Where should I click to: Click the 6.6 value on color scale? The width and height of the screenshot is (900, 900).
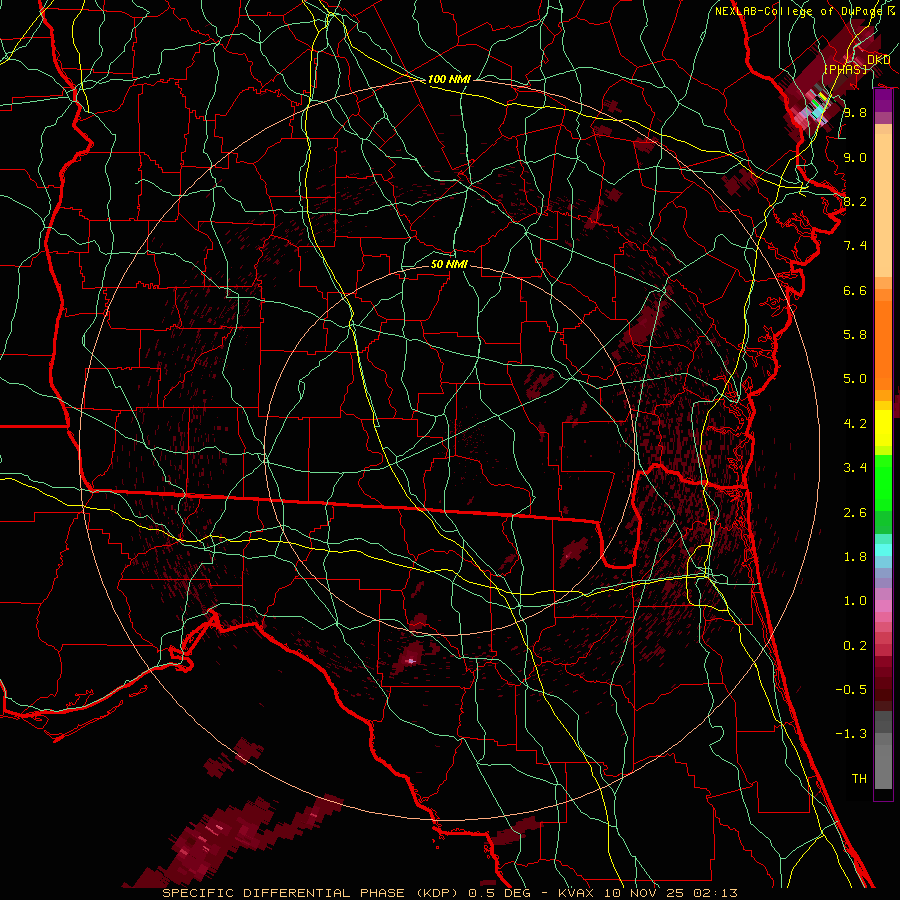click(x=855, y=290)
